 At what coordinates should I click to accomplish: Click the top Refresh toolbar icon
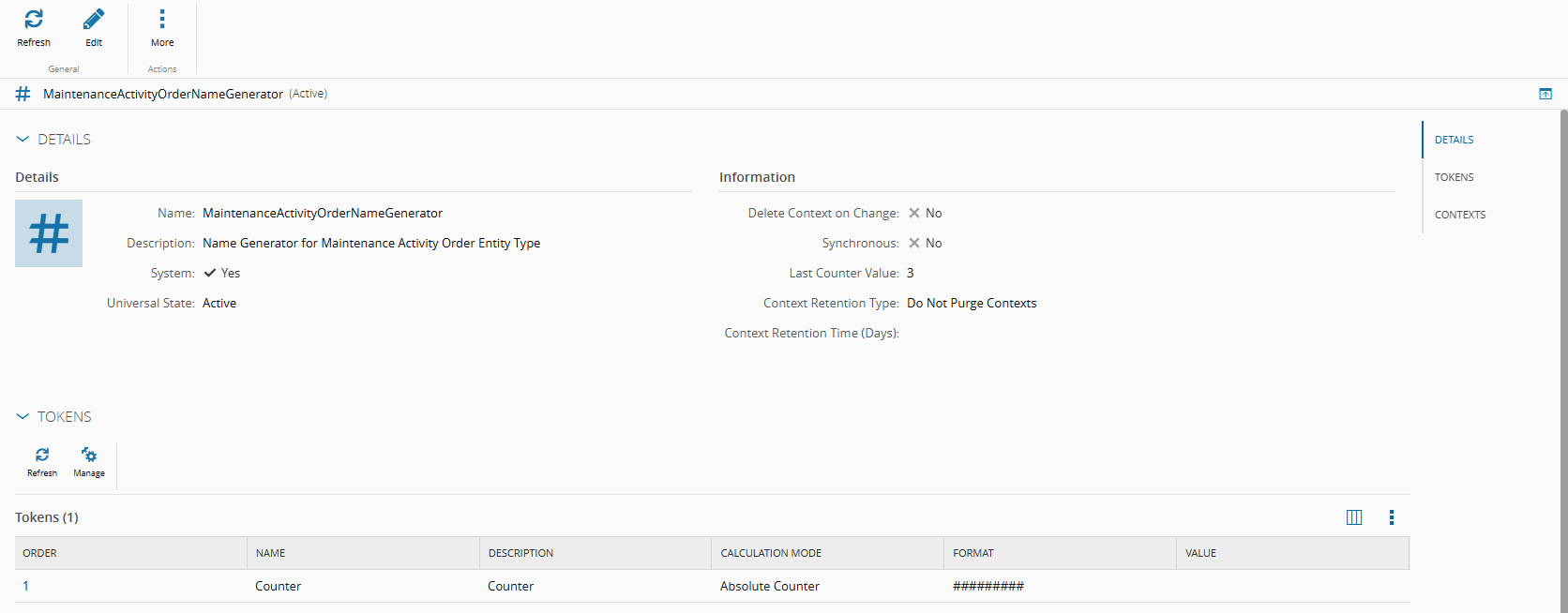[x=34, y=20]
